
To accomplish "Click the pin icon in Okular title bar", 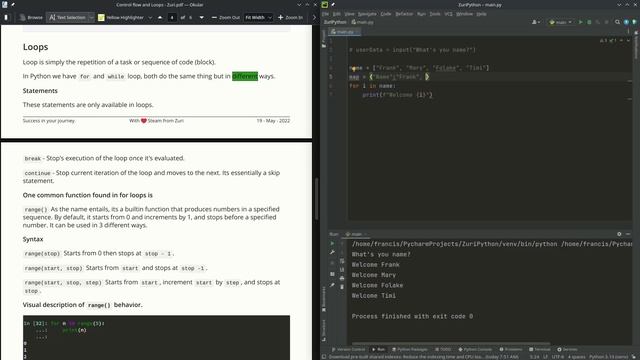I will click(x=13, y=4).
